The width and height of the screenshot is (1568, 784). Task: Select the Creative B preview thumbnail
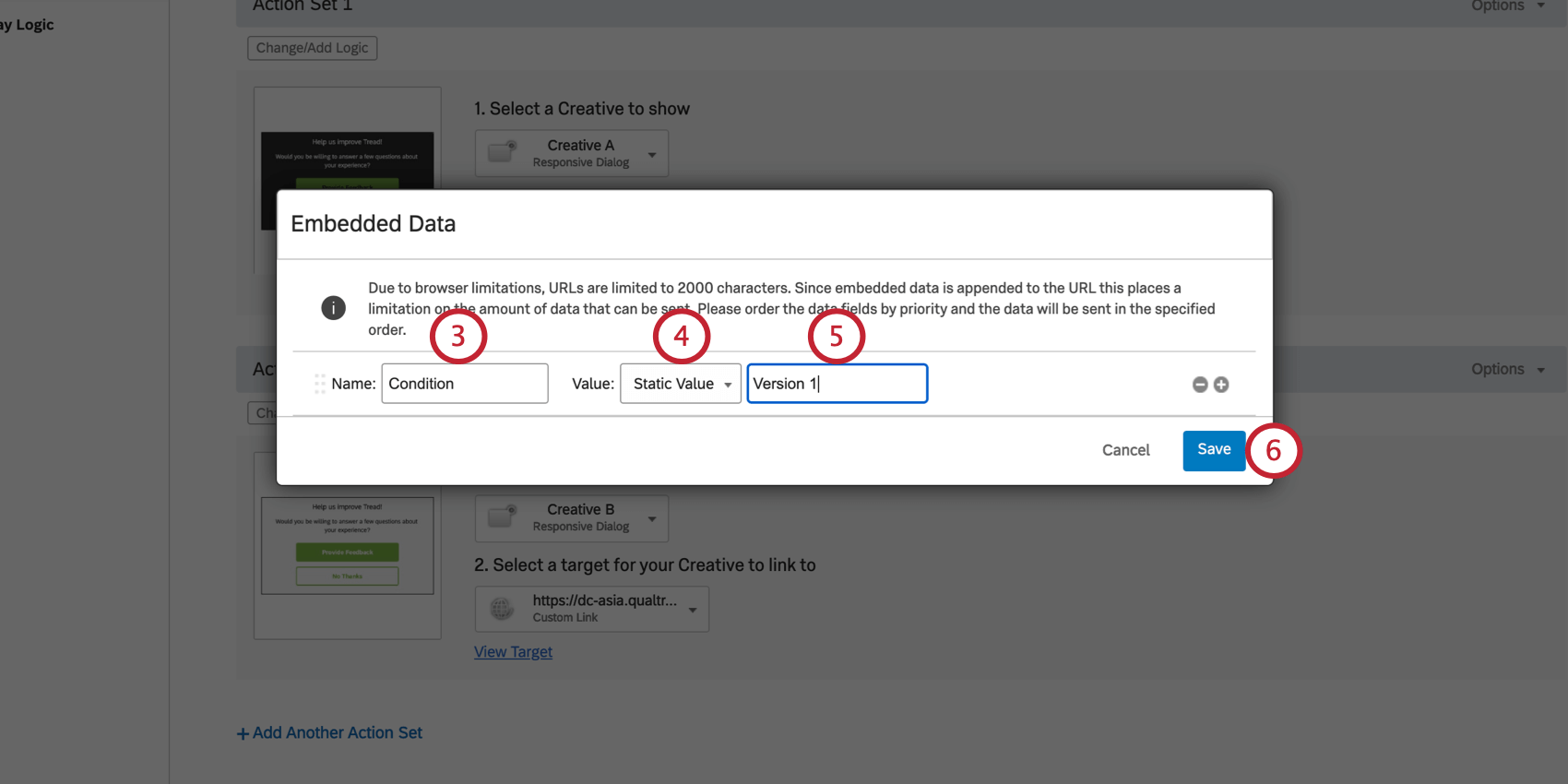point(348,545)
